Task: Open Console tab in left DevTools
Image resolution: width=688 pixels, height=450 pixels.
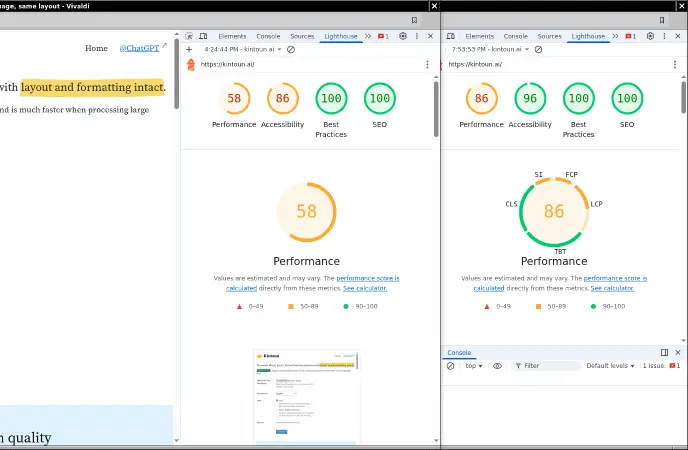Action: 268,36
